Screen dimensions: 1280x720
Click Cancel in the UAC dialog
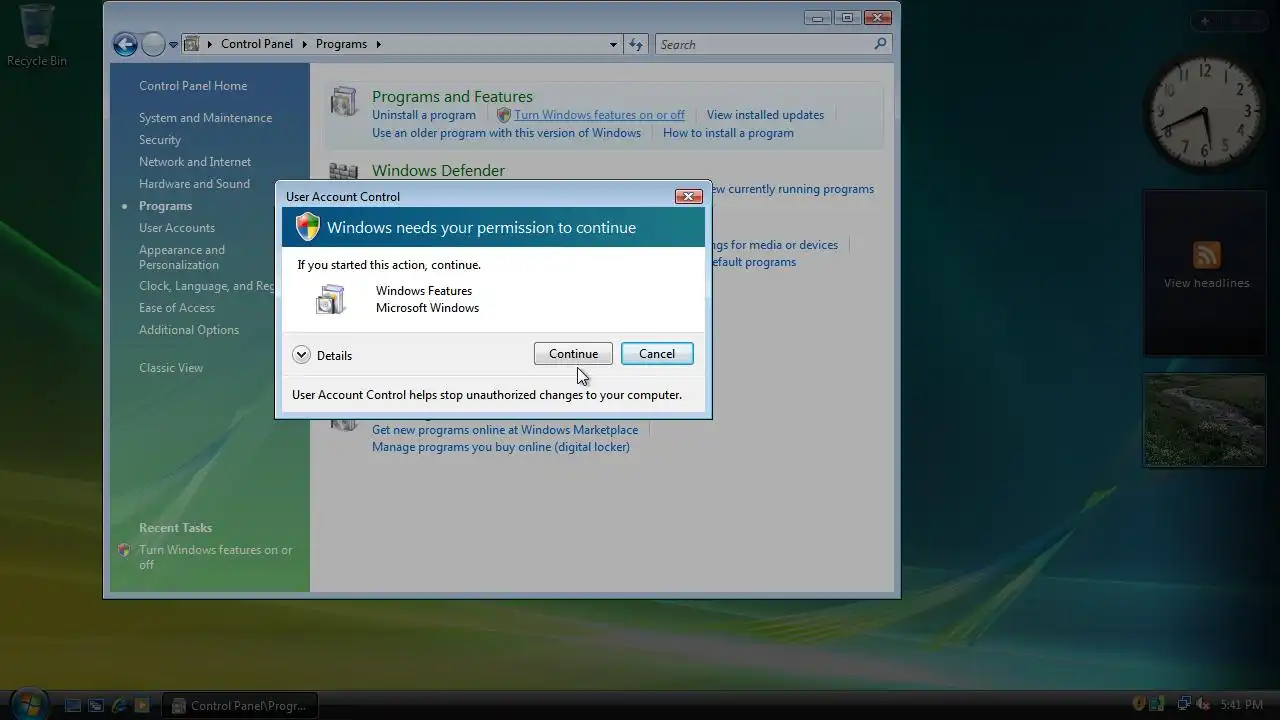tap(657, 354)
